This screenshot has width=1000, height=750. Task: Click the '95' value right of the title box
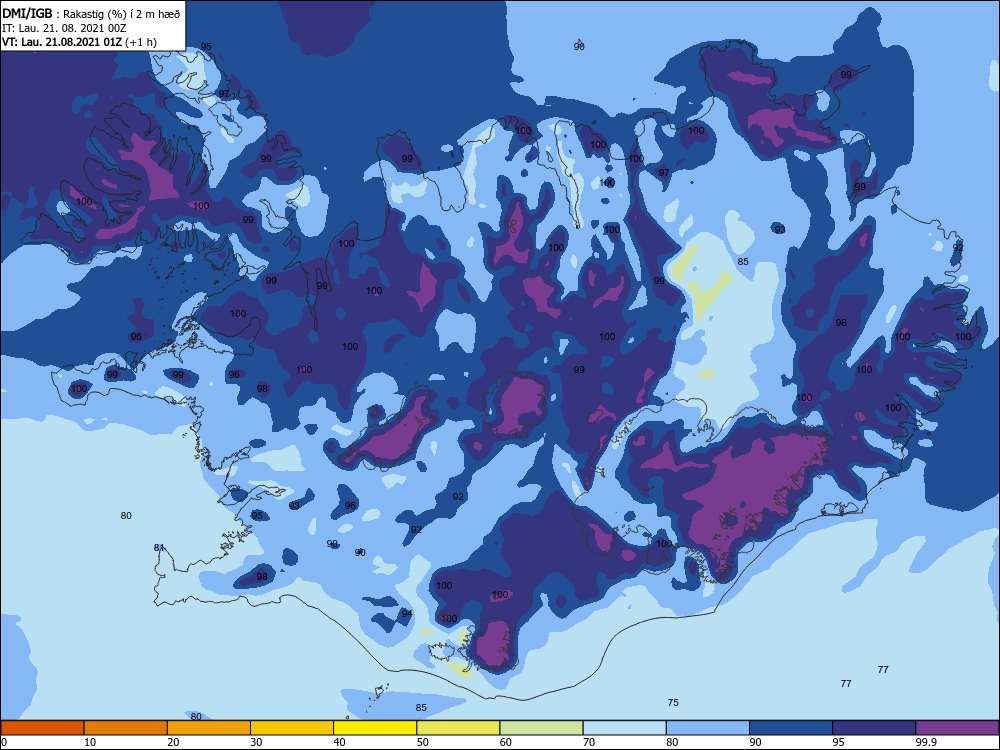pos(206,47)
